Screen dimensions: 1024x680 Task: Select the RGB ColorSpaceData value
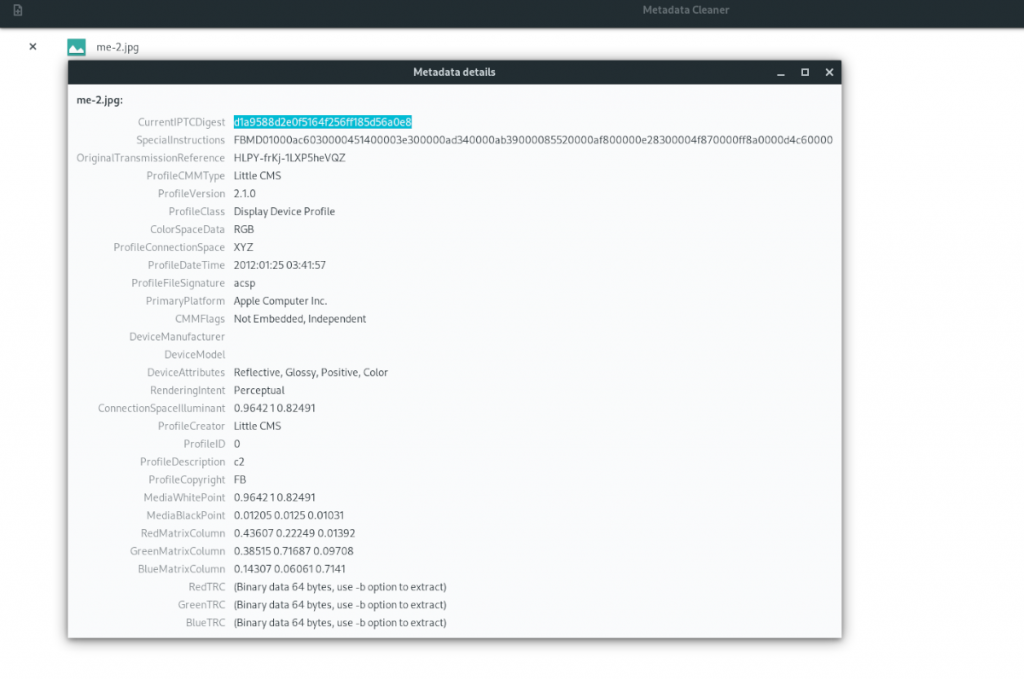point(245,229)
